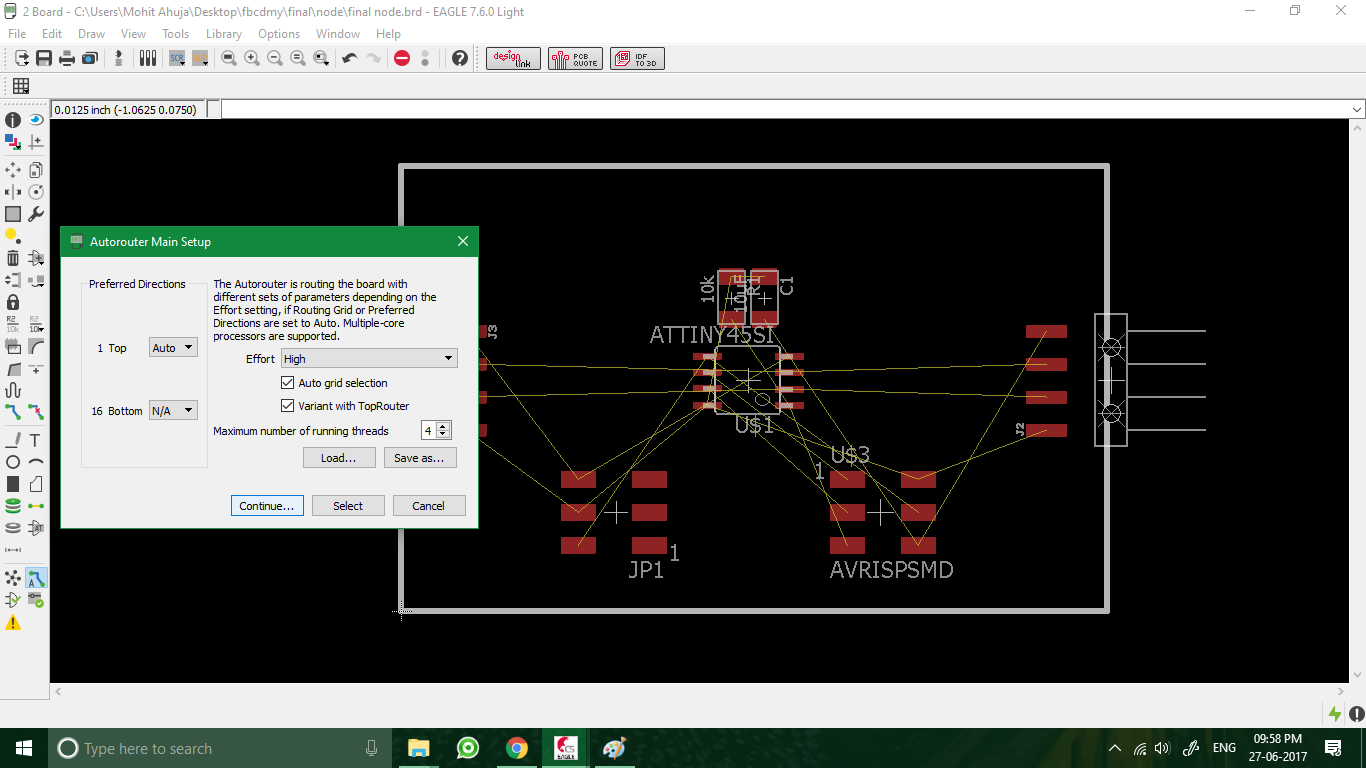Select the green Via tool

[x=13, y=506]
